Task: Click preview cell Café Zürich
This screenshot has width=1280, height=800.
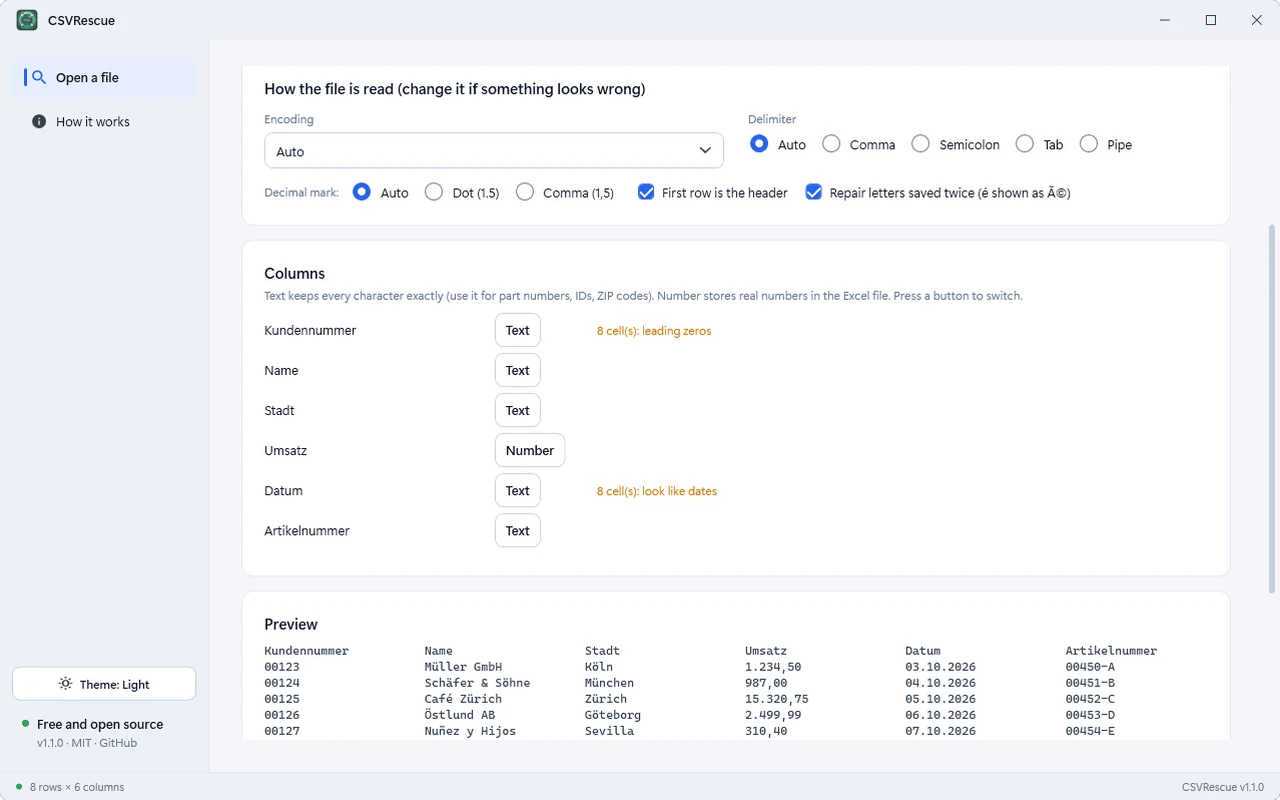Action: coord(463,699)
